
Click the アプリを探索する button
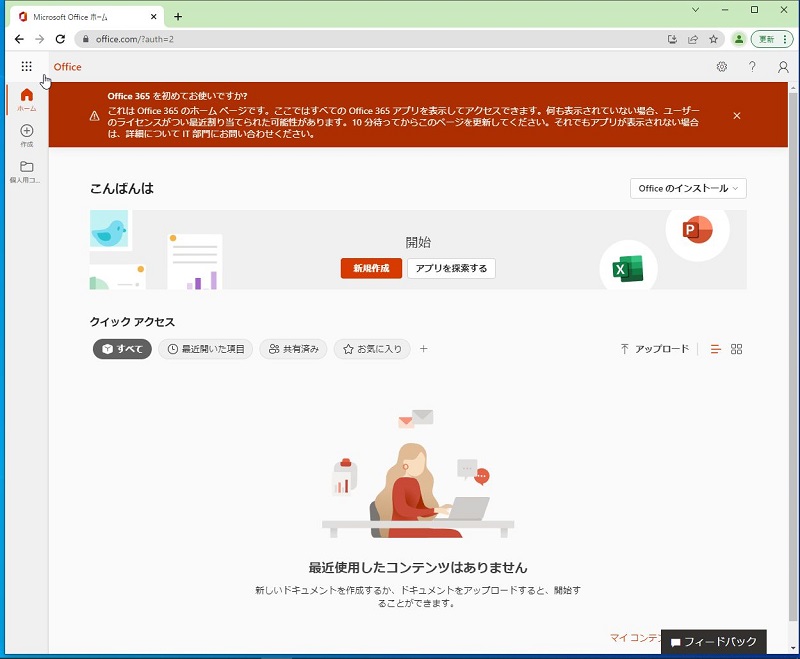coord(451,268)
